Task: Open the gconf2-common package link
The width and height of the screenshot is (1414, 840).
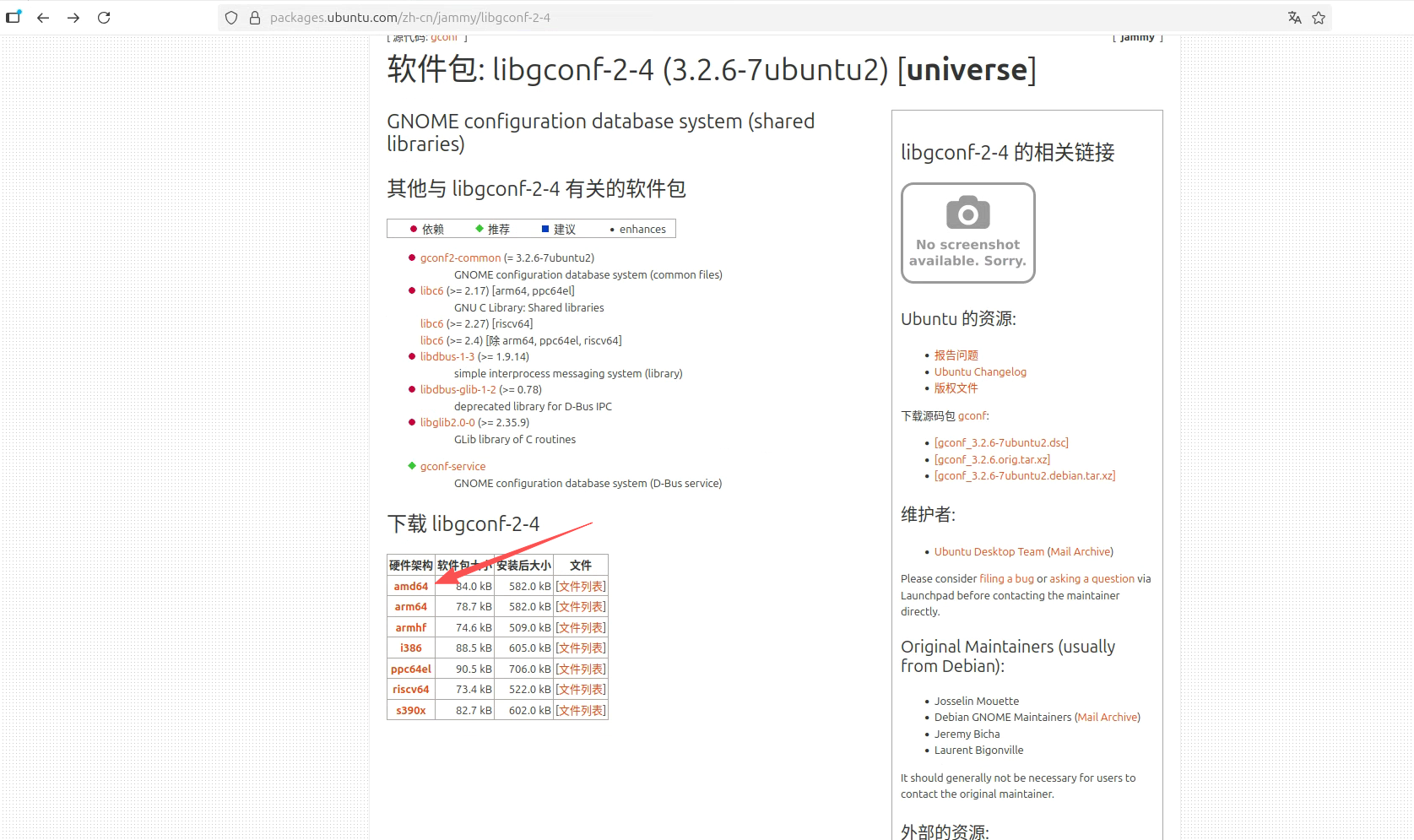Action: pyautogui.click(x=460, y=257)
